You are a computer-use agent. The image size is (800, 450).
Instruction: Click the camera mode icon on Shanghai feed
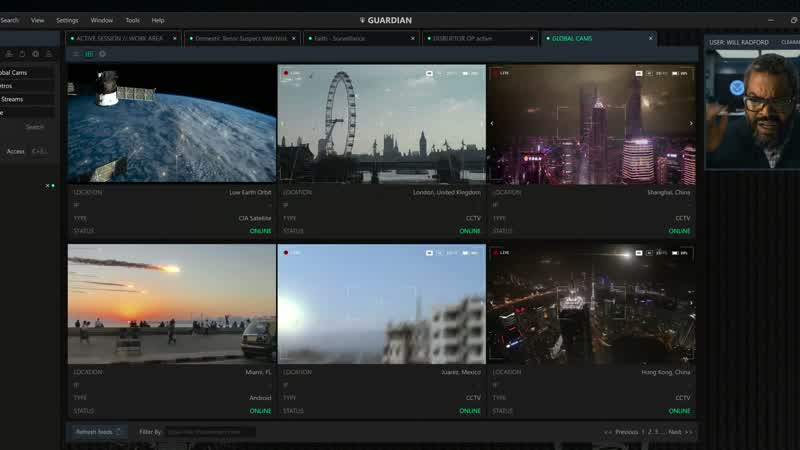[x=639, y=73]
